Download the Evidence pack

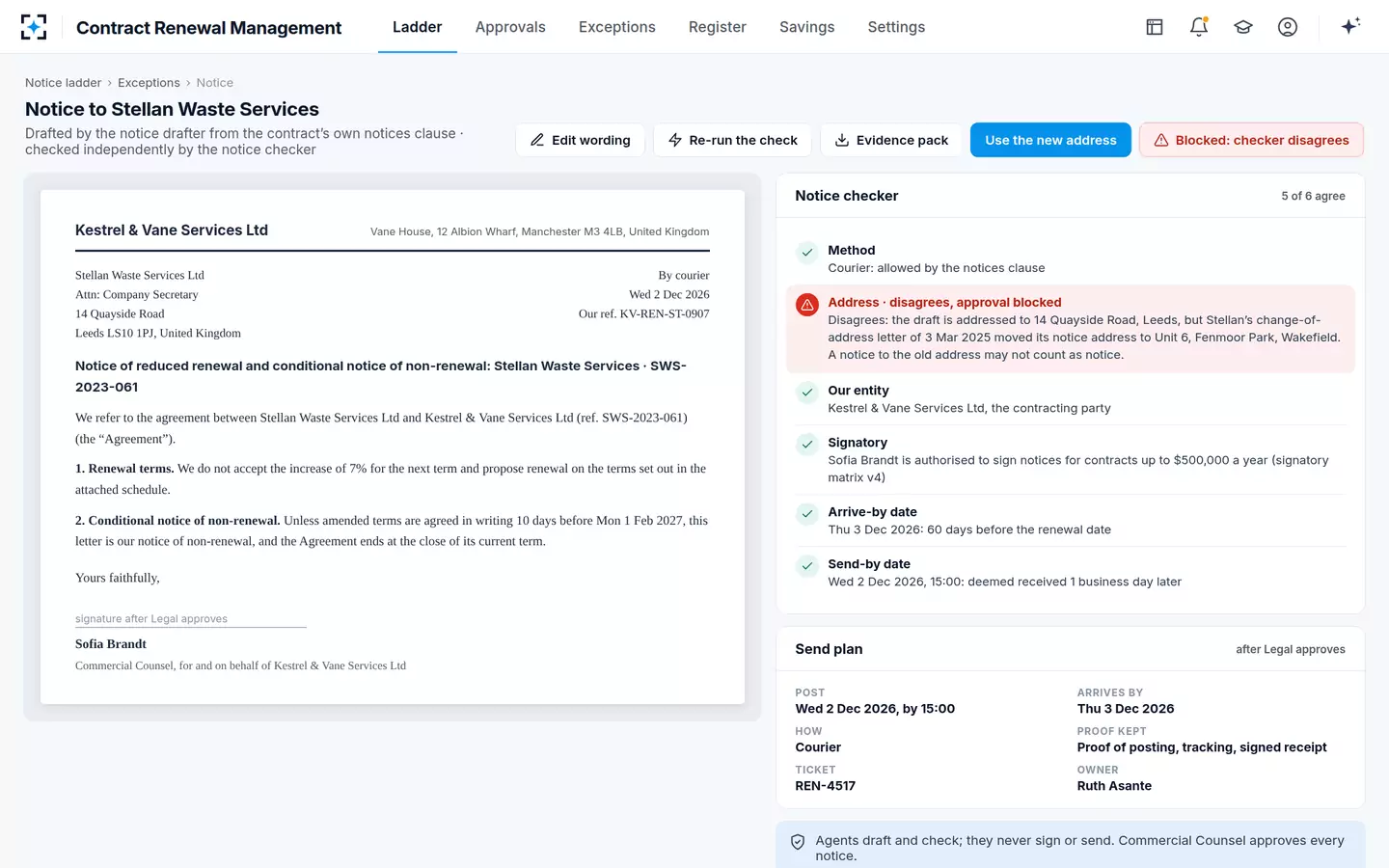coord(891,140)
